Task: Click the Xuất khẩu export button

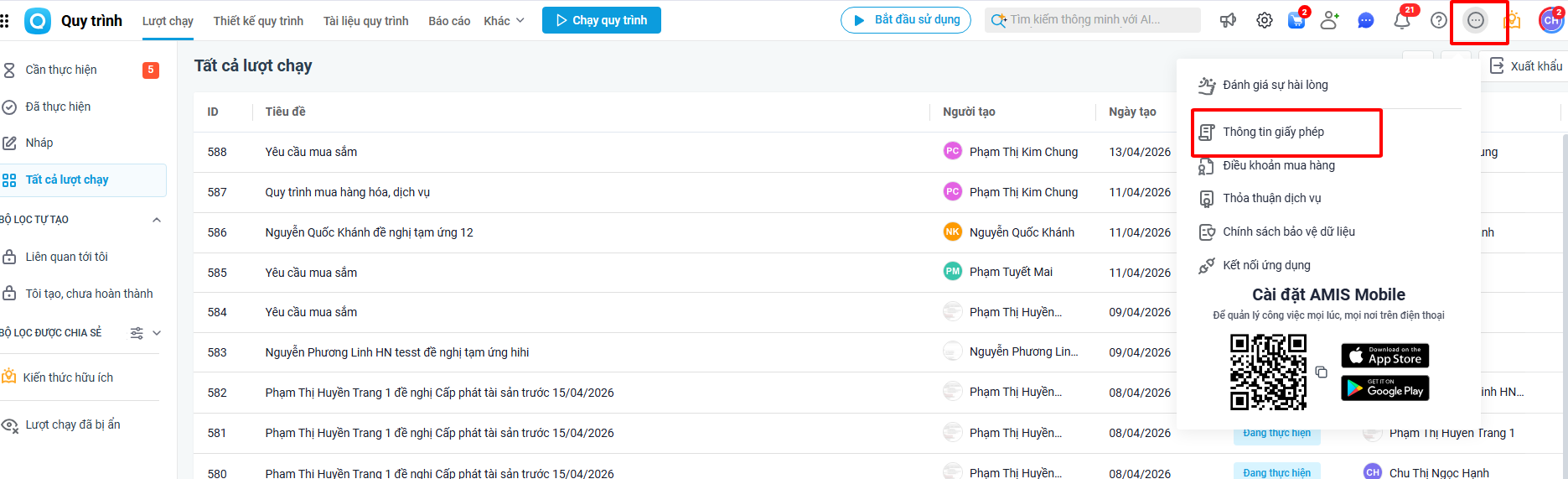Action: tap(1526, 66)
